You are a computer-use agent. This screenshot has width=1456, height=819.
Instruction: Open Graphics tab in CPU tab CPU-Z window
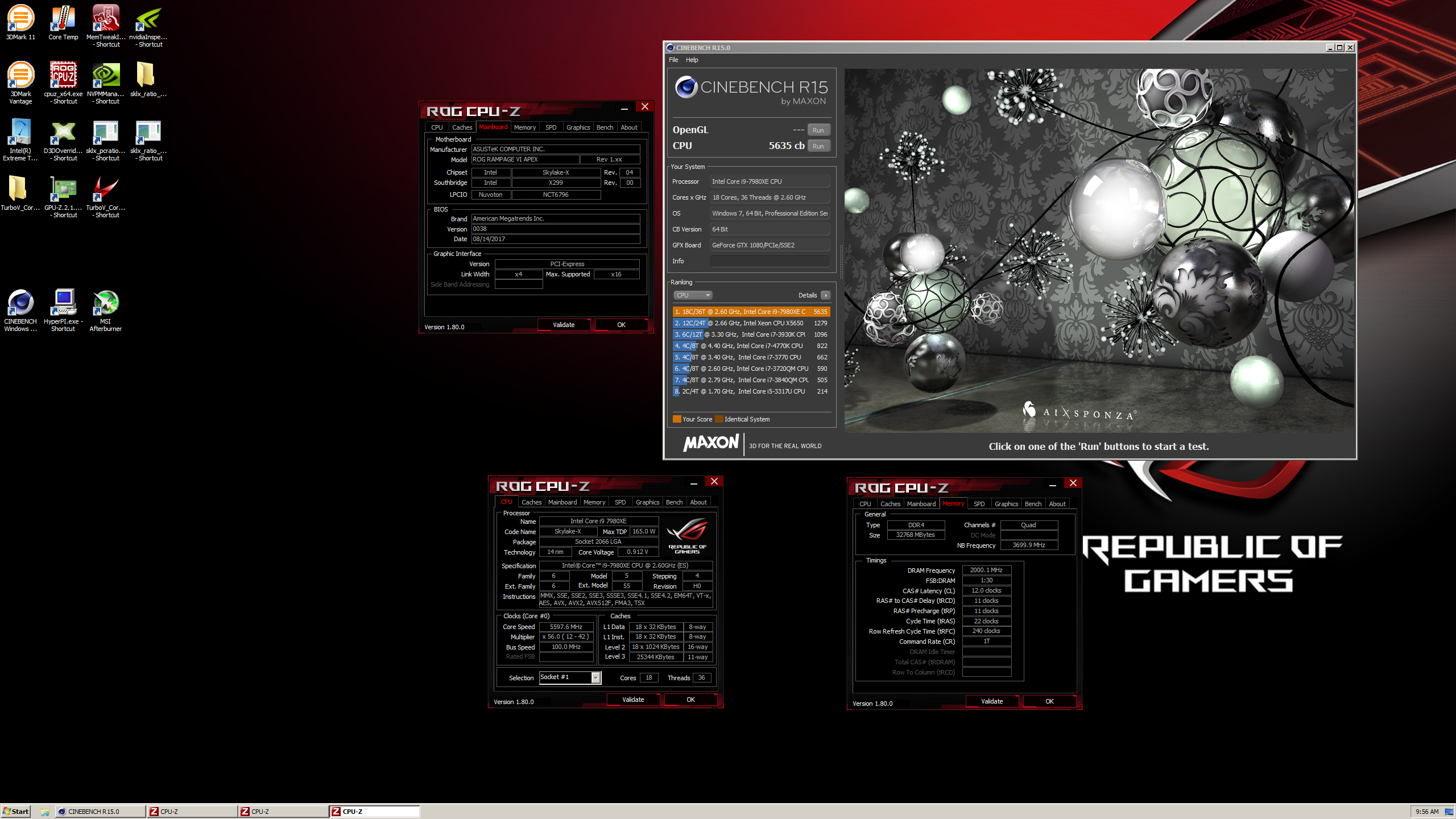tap(647, 502)
